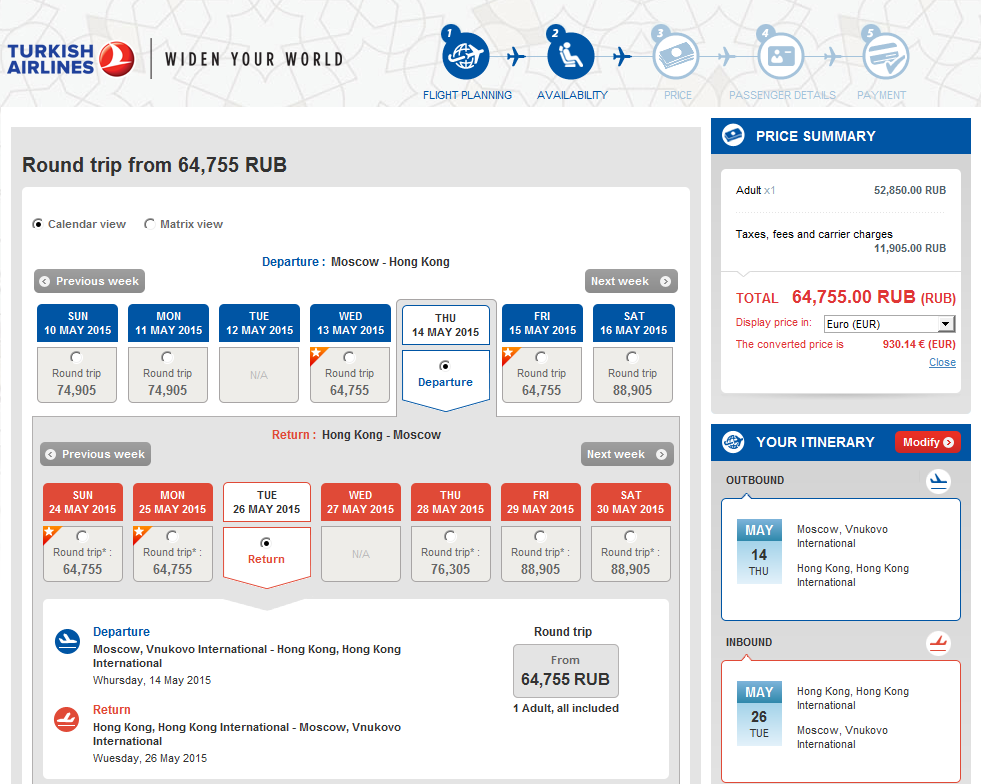The height and width of the screenshot is (784, 981).
Task: Select Calendar view radio option
Action: (38, 225)
